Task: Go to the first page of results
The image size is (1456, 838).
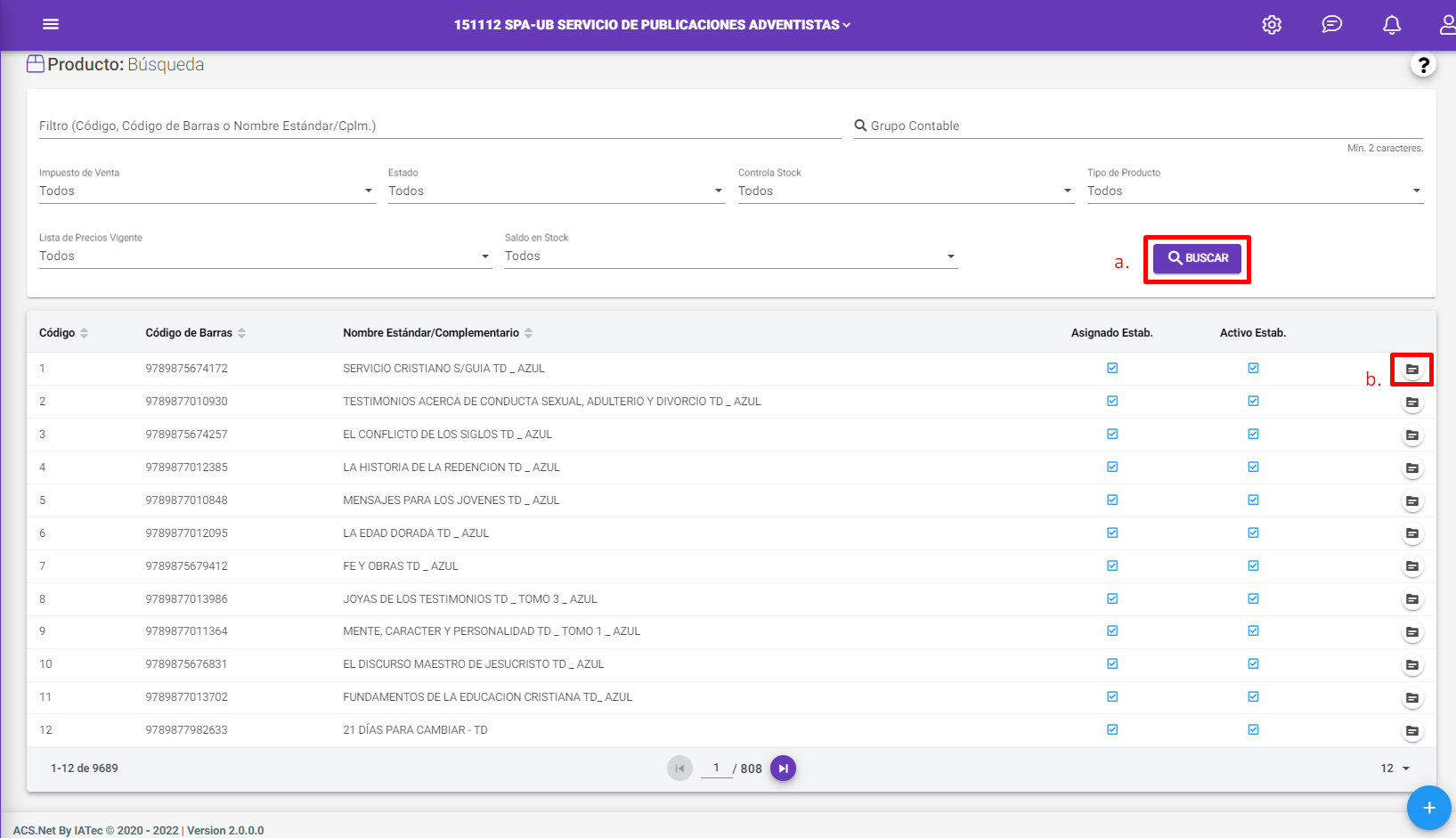Action: click(x=679, y=769)
